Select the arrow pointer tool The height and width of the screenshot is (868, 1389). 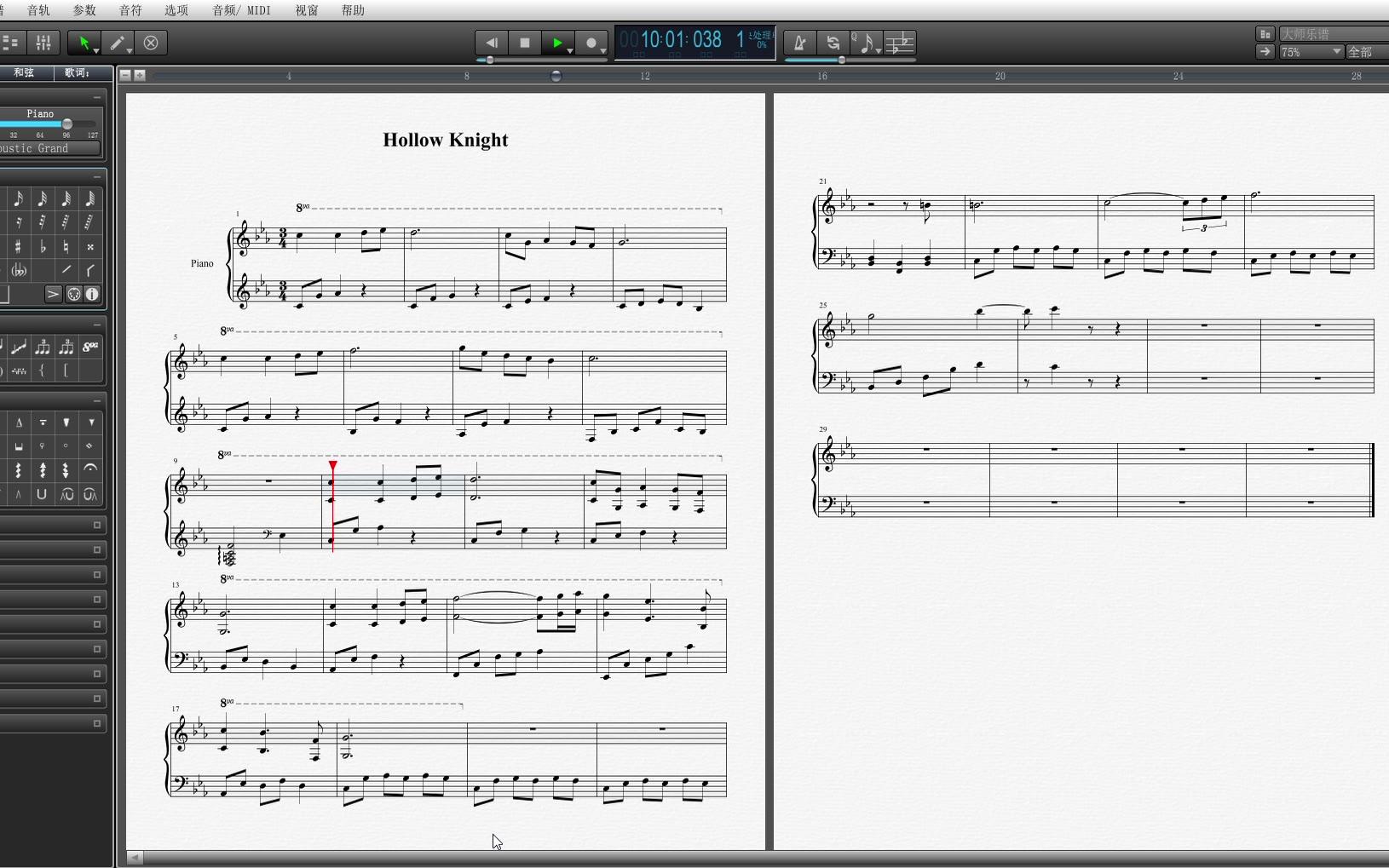(x=83, y=43)
